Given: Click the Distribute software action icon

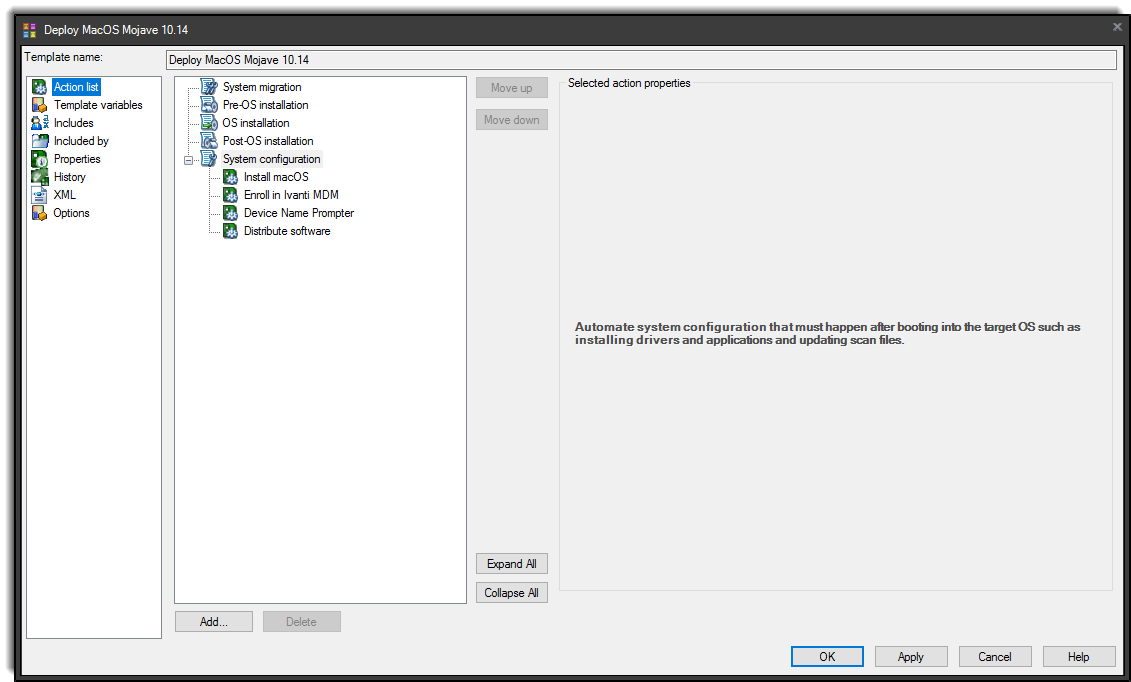Looking at the screenshot, I should coord(230,230).
